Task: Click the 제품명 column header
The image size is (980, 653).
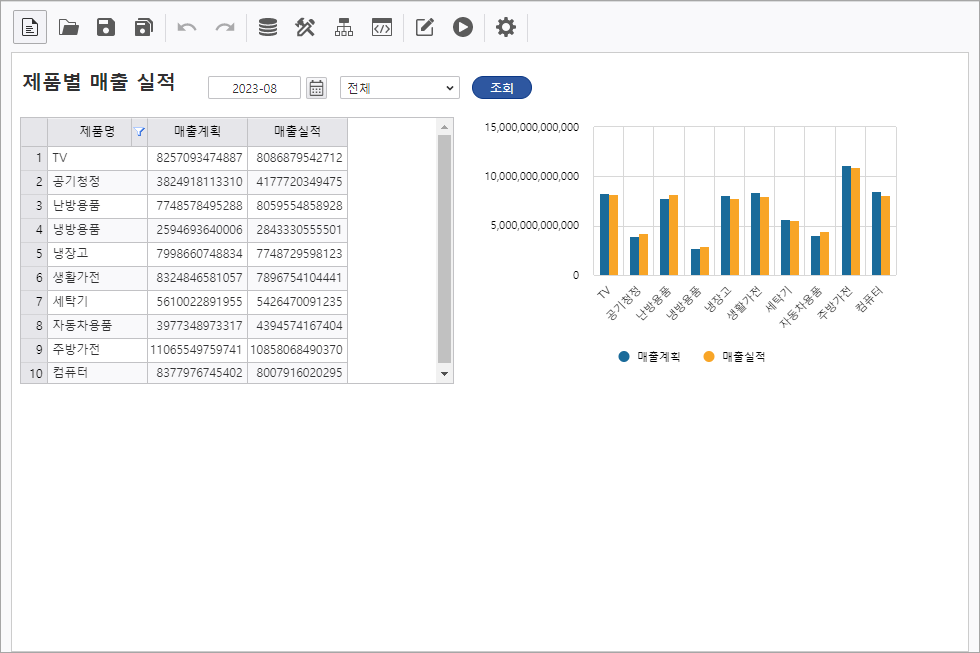Action: coord(98,132)
